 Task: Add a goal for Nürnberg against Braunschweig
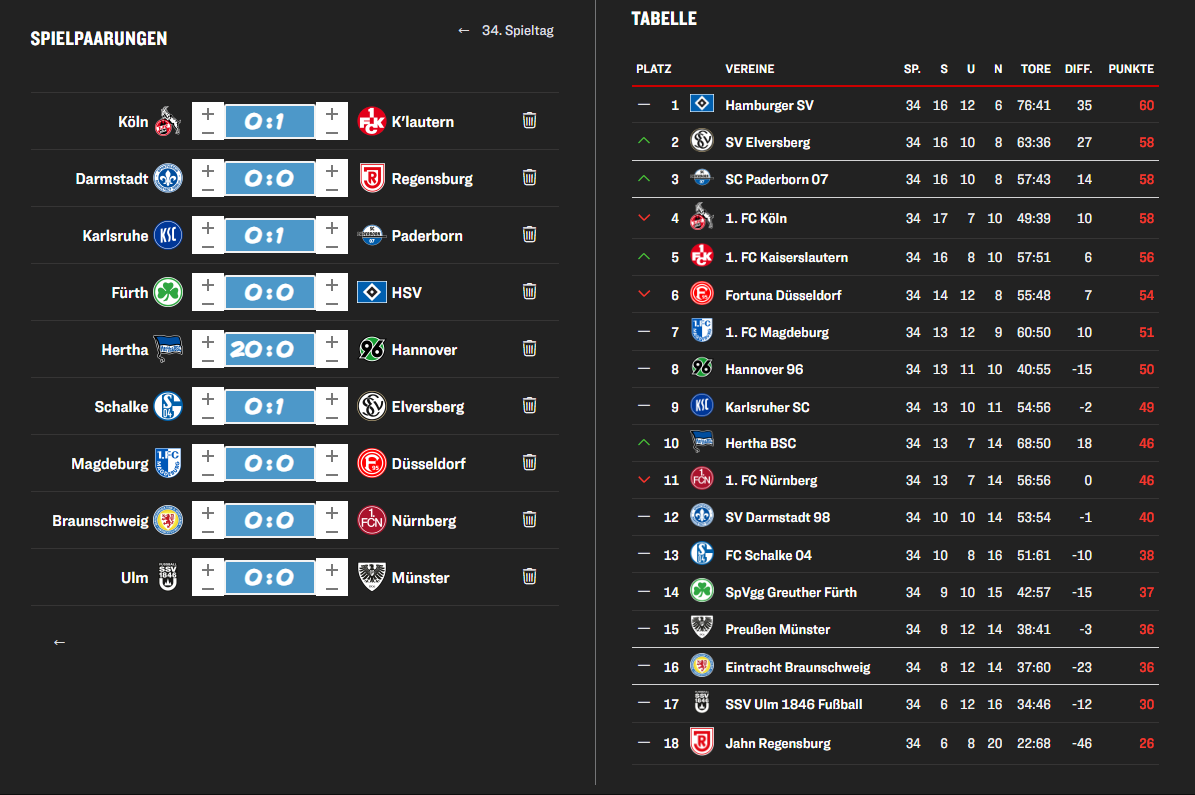click(x=332, y=511)
